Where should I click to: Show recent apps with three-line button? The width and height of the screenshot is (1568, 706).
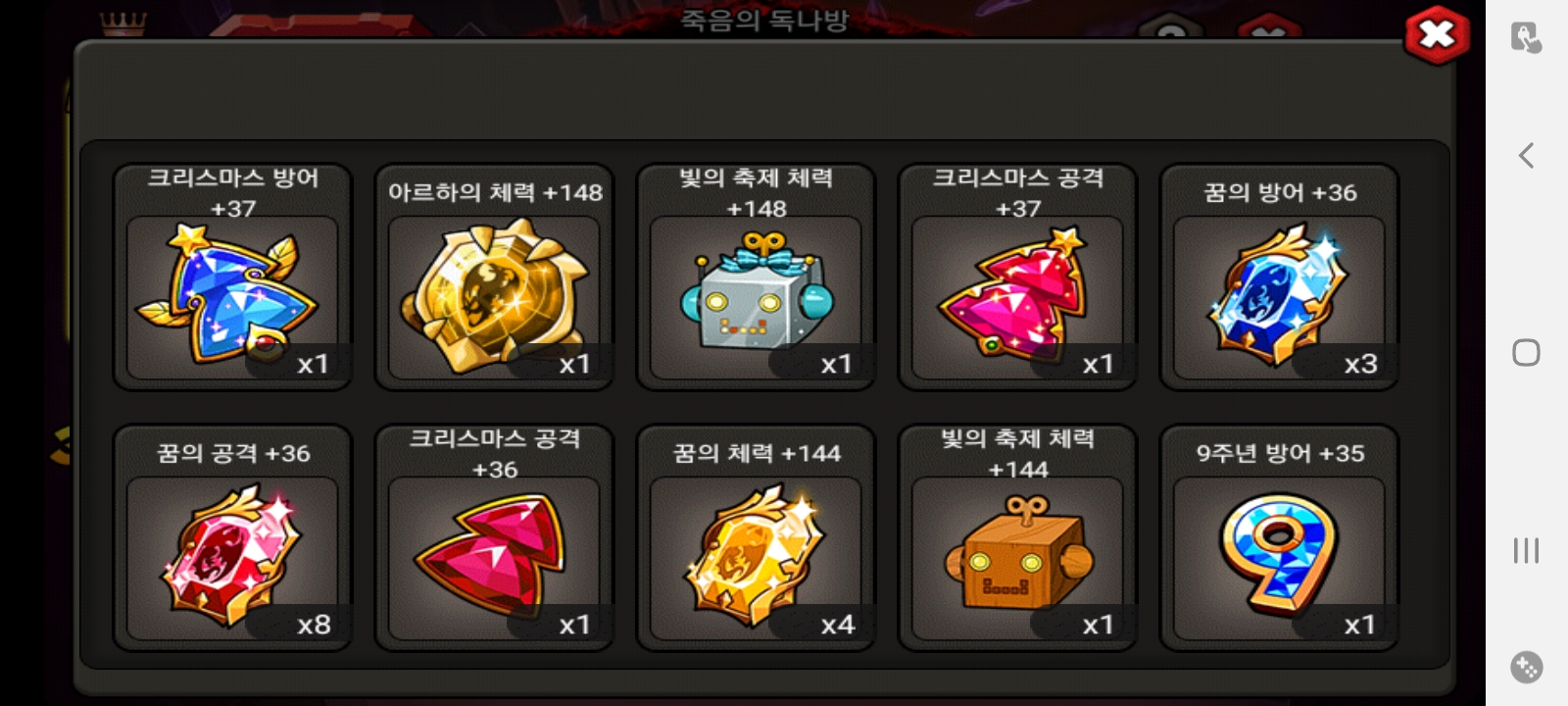[1526, 550]
